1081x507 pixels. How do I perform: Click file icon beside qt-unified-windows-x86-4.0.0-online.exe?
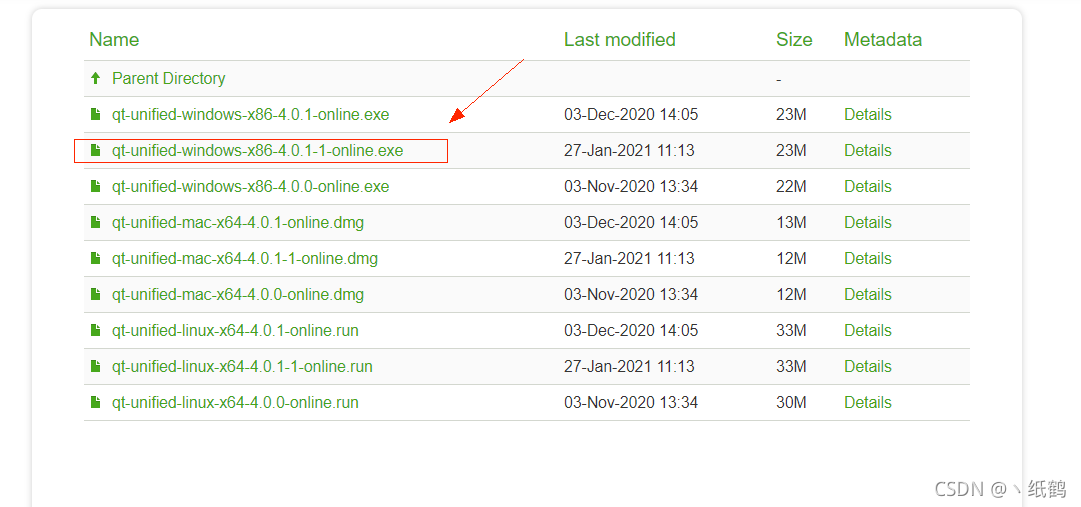pyautogui.click(x=96, y=186)
